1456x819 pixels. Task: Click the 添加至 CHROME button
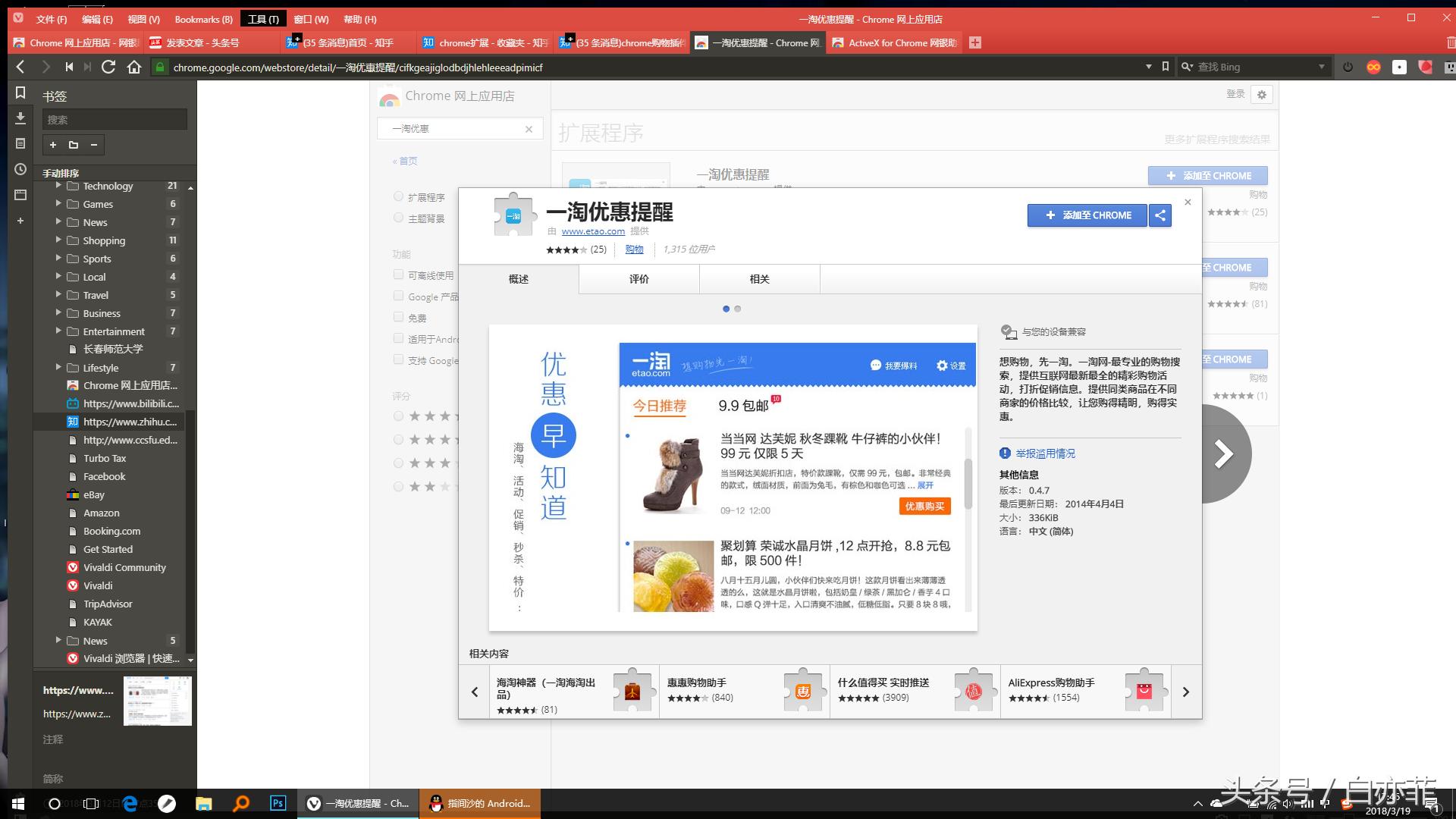1087,215
